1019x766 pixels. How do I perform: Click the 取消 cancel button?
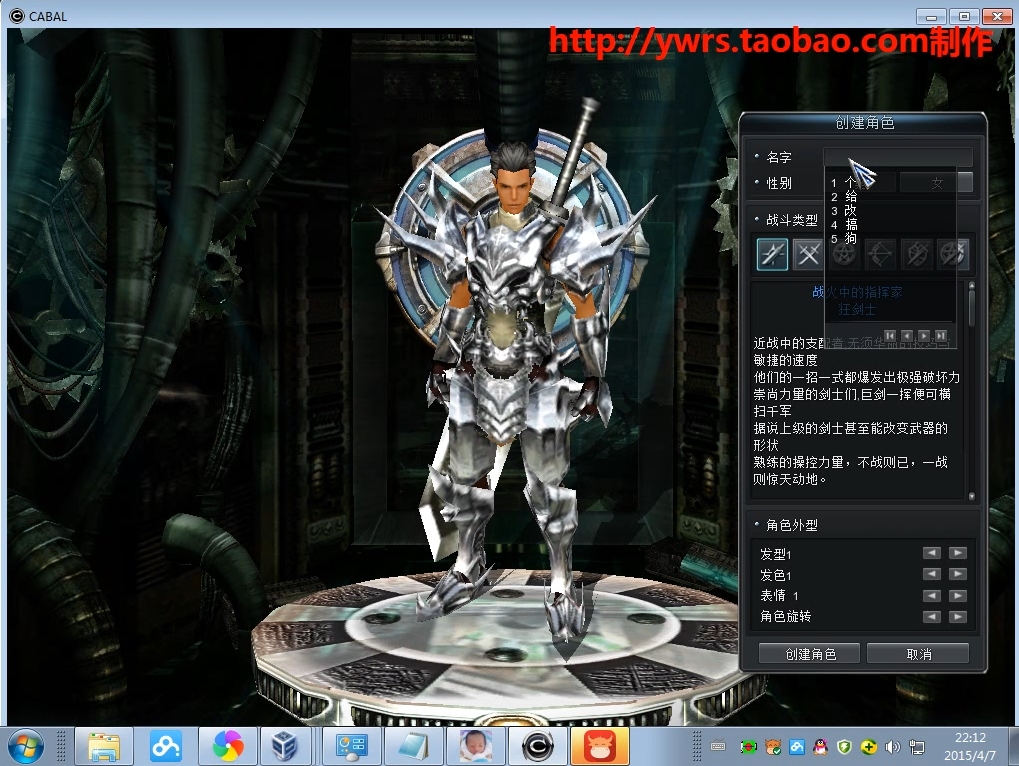click(x=917, y=654)
